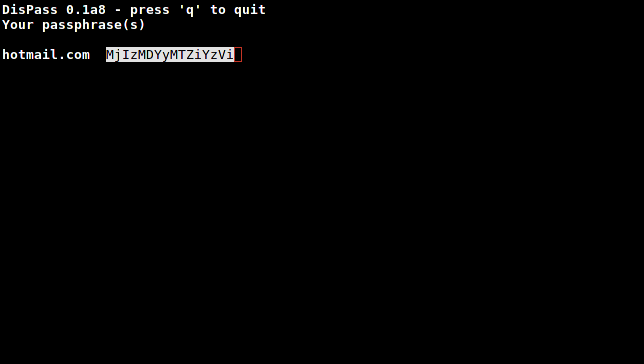Click the red cursor box after the passphrase
The width and height of the screenshot is (644, 364).
coord(238,55)
